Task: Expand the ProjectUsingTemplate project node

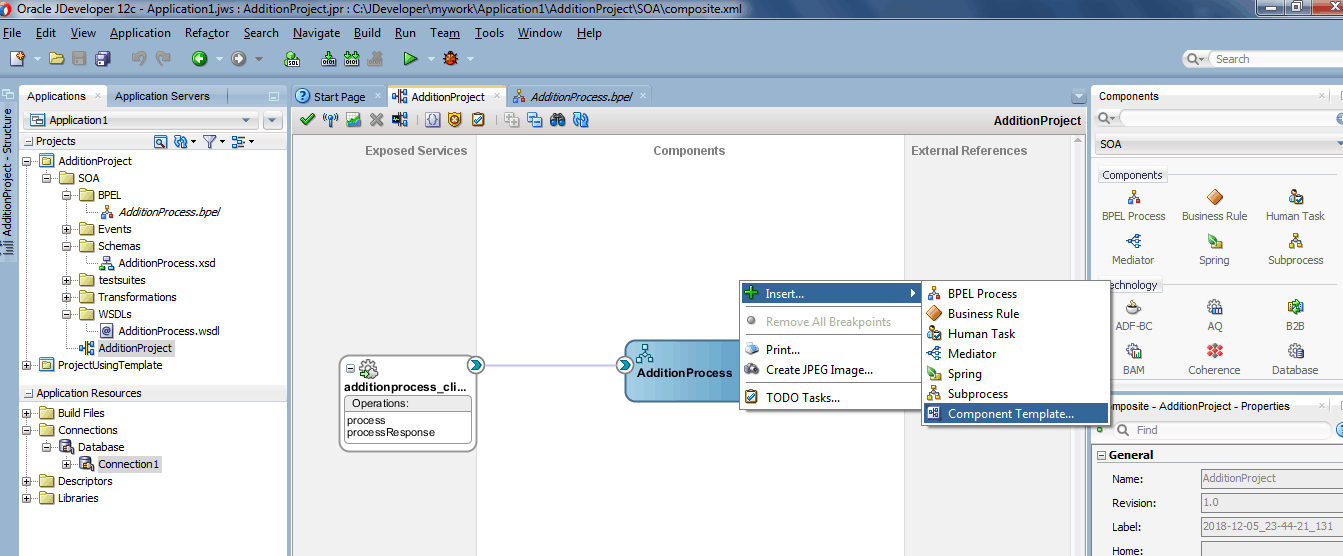Action: coord(27,365)
